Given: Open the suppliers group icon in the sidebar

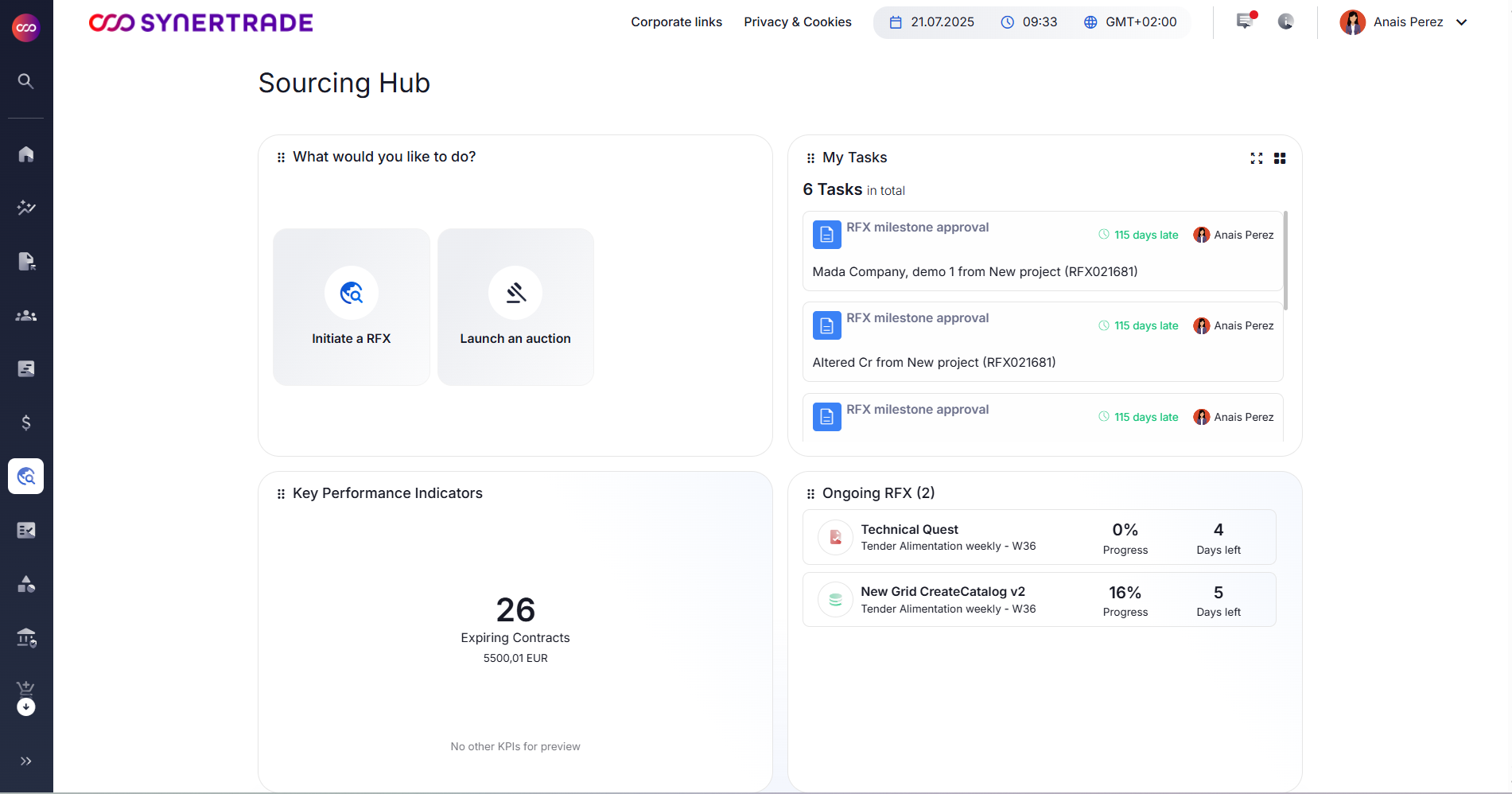Looking at the screenshot, I should 26,316.
